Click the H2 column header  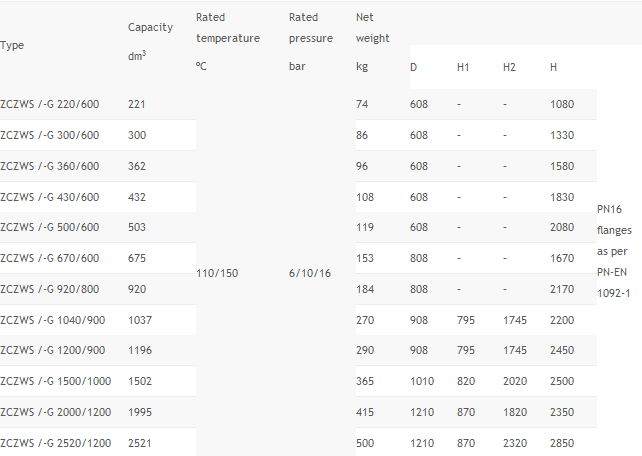click(510, 67)
